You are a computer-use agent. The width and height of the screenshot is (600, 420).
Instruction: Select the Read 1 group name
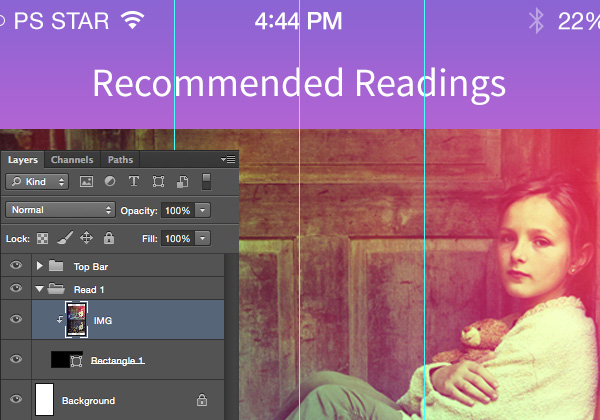pyautogui.click(x=89, y=290)
